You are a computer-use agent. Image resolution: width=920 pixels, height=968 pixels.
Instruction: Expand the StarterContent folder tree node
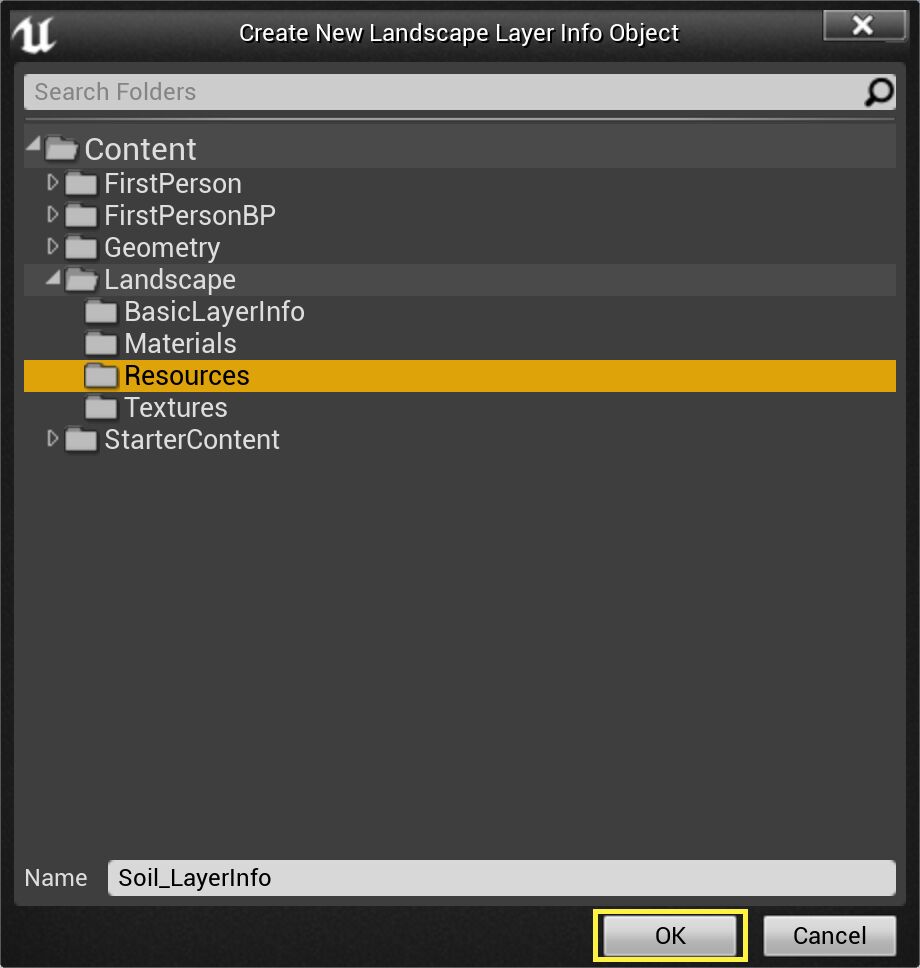pyautogui.click(x=52, y=439)
